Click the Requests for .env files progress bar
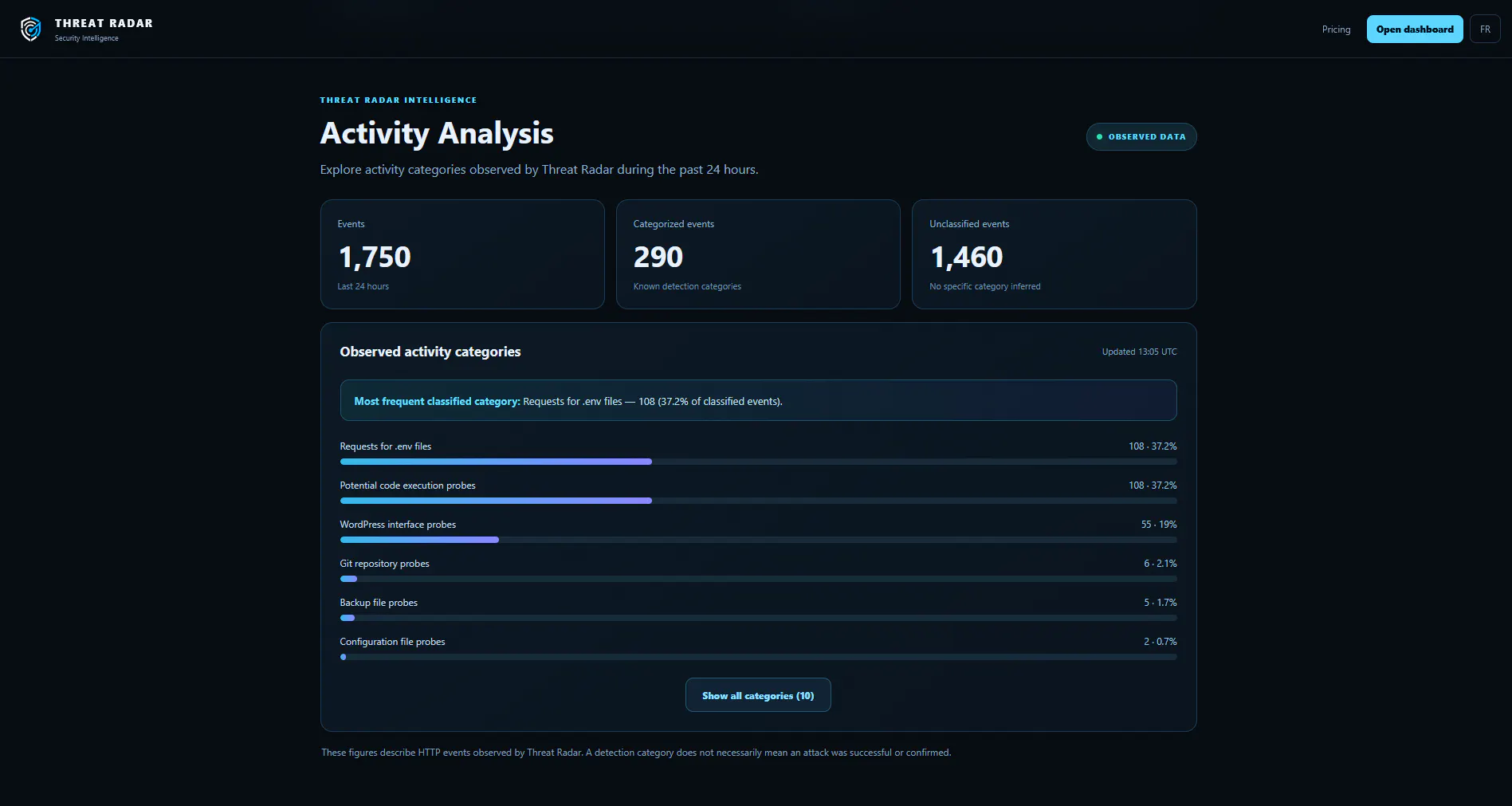 [x=758, y=462]
